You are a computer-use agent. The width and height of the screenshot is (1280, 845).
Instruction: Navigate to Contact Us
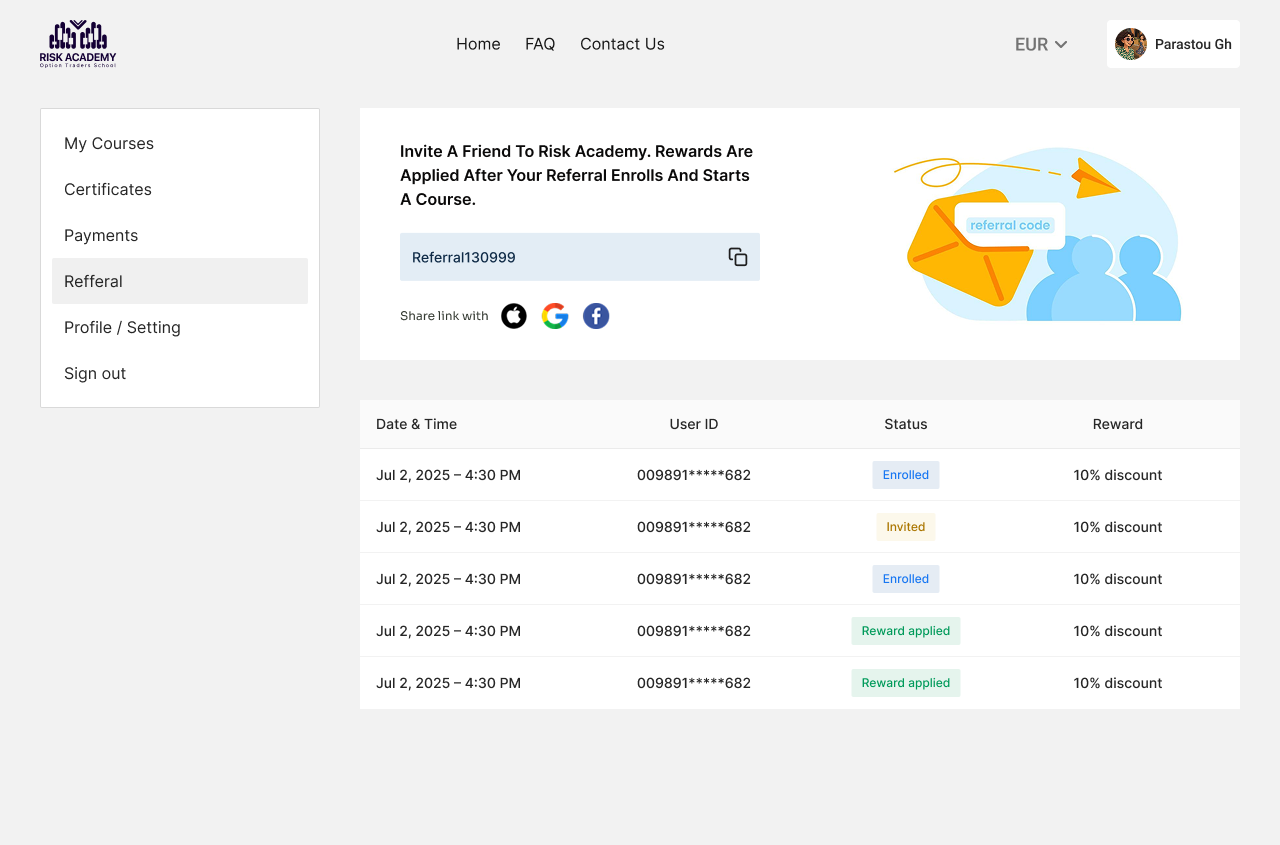click(x=622, y=44)
